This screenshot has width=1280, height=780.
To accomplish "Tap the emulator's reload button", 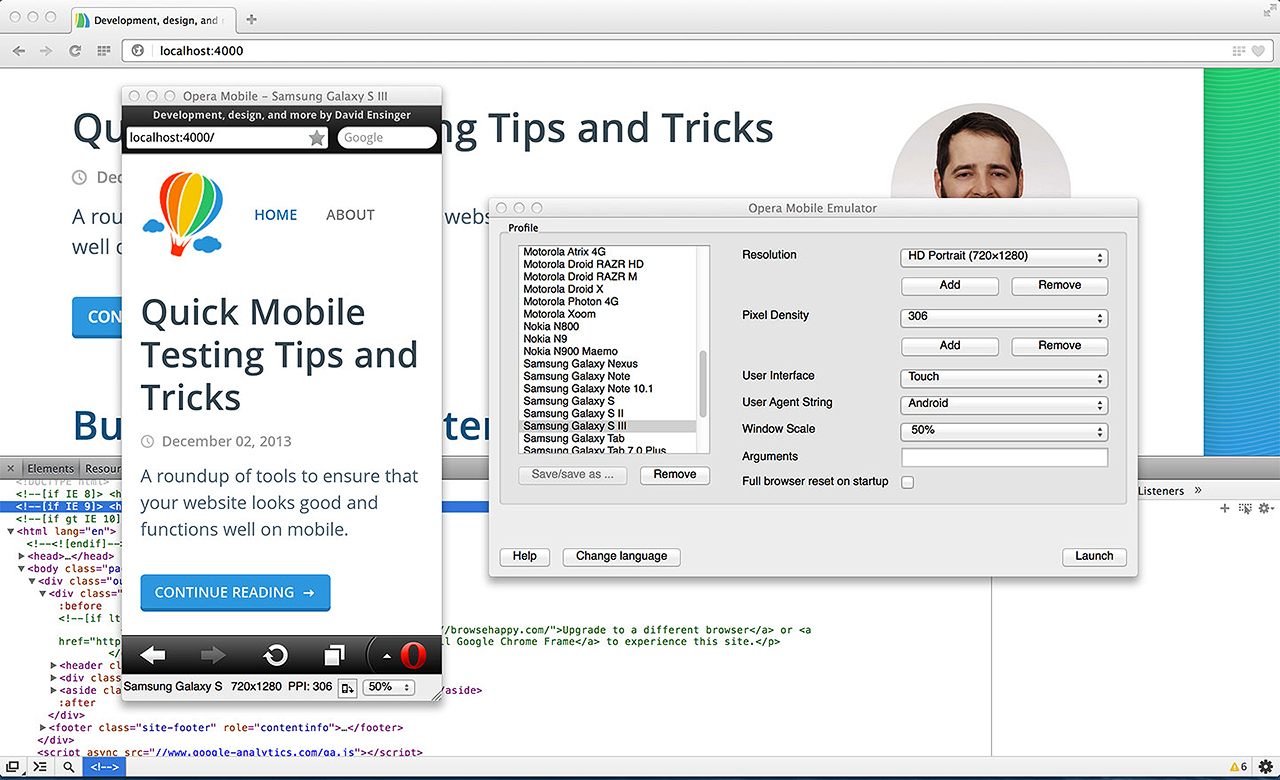I will (275, 656).
